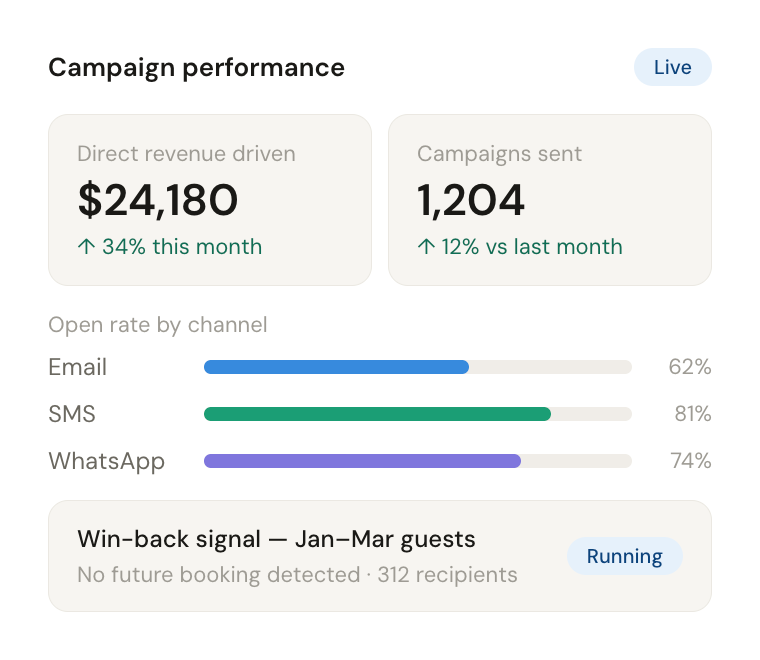
Task: Click the 62% Email open rate value
Action: click(689, 367)
